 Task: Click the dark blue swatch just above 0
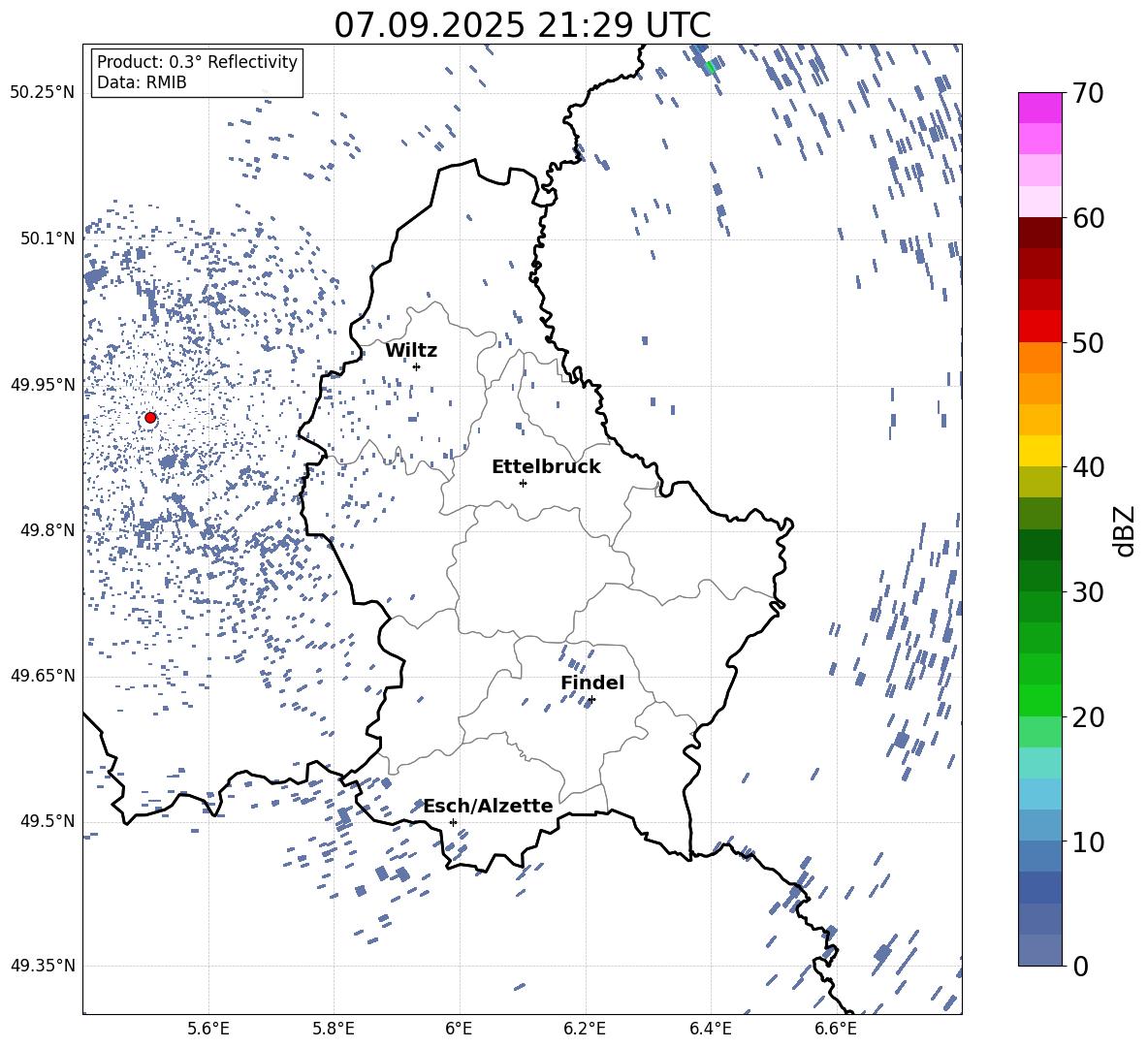1039,950
